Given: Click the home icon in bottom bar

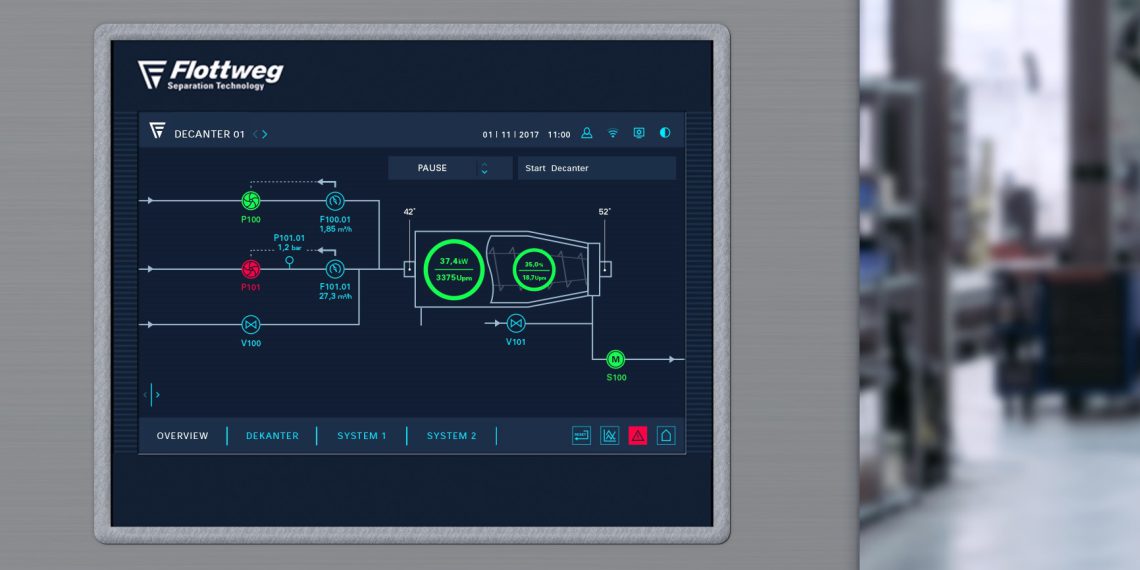Looking at the screenshot, I should click(x=666, y=435).
